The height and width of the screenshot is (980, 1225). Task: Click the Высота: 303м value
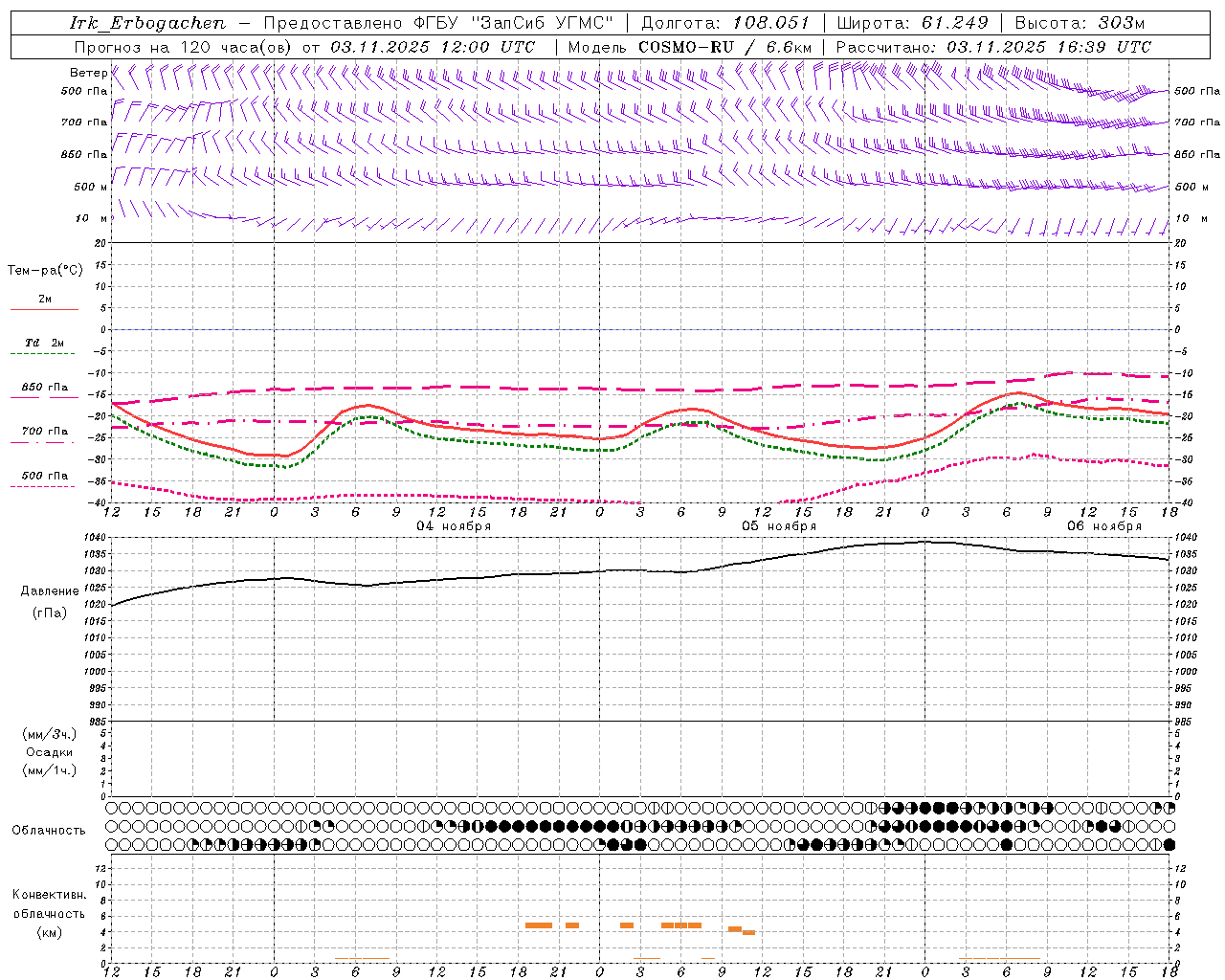(1080, 23)
